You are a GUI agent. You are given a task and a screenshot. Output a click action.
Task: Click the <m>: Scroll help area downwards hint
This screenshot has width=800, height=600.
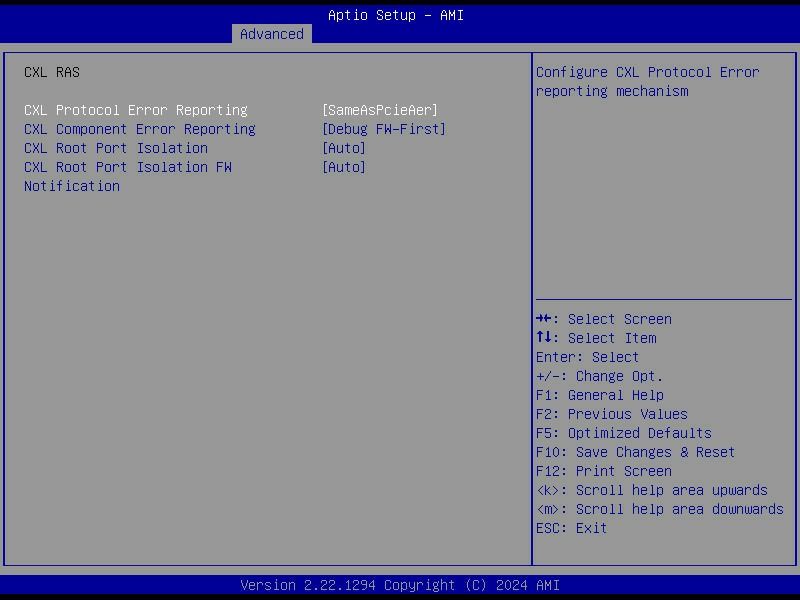click(x=660, y=509)
